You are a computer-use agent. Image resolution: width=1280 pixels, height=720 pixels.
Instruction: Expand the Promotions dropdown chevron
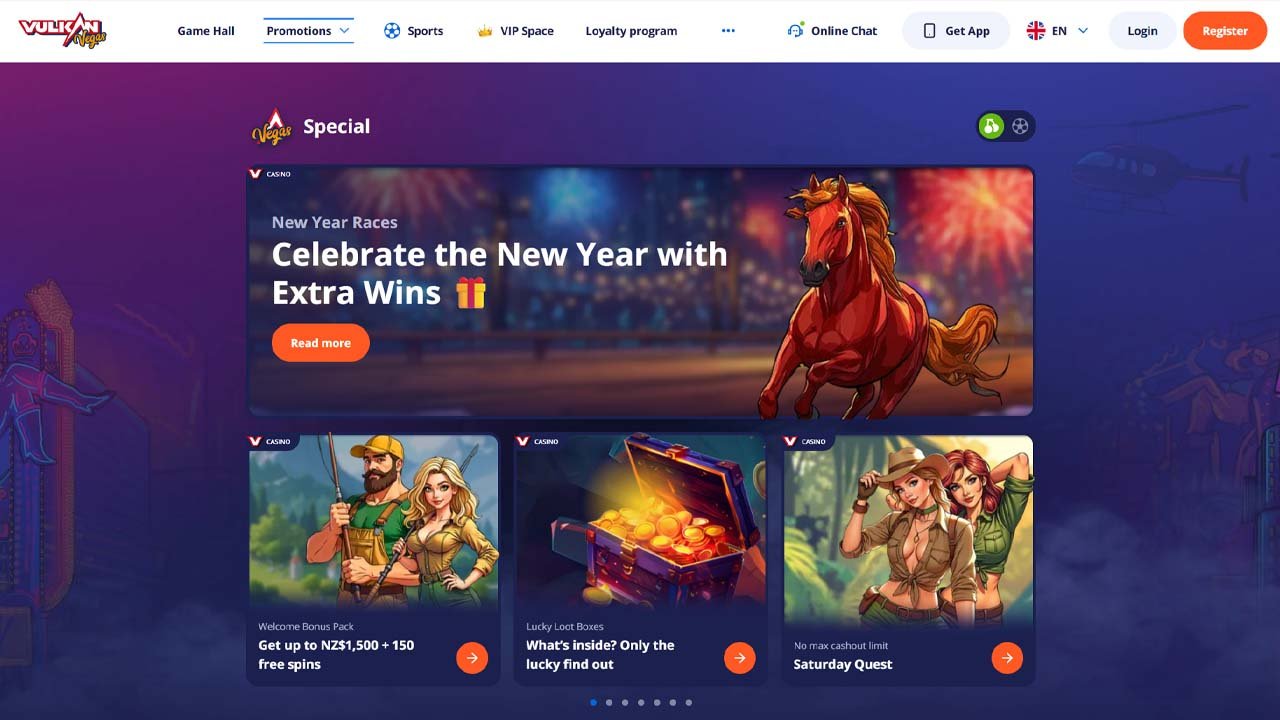345,31
